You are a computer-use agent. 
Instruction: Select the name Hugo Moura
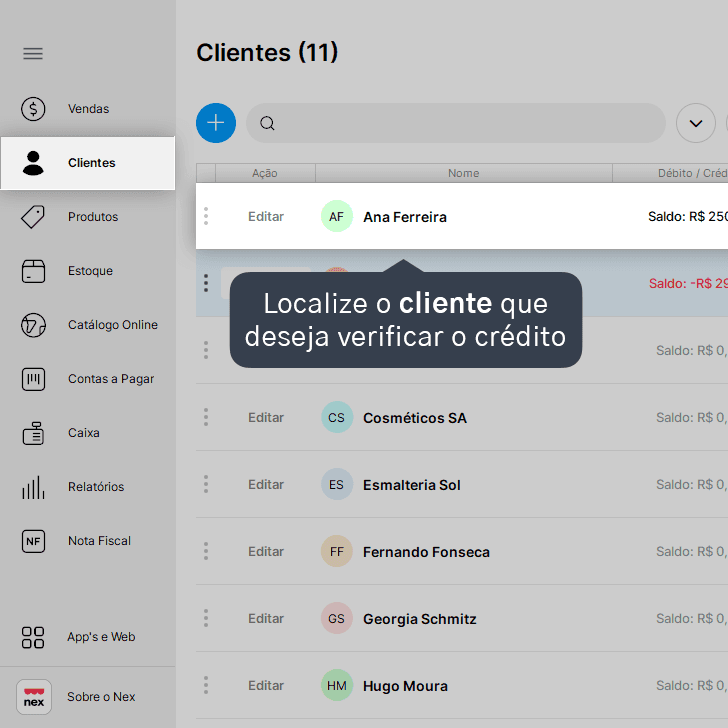tap(405, 686)
